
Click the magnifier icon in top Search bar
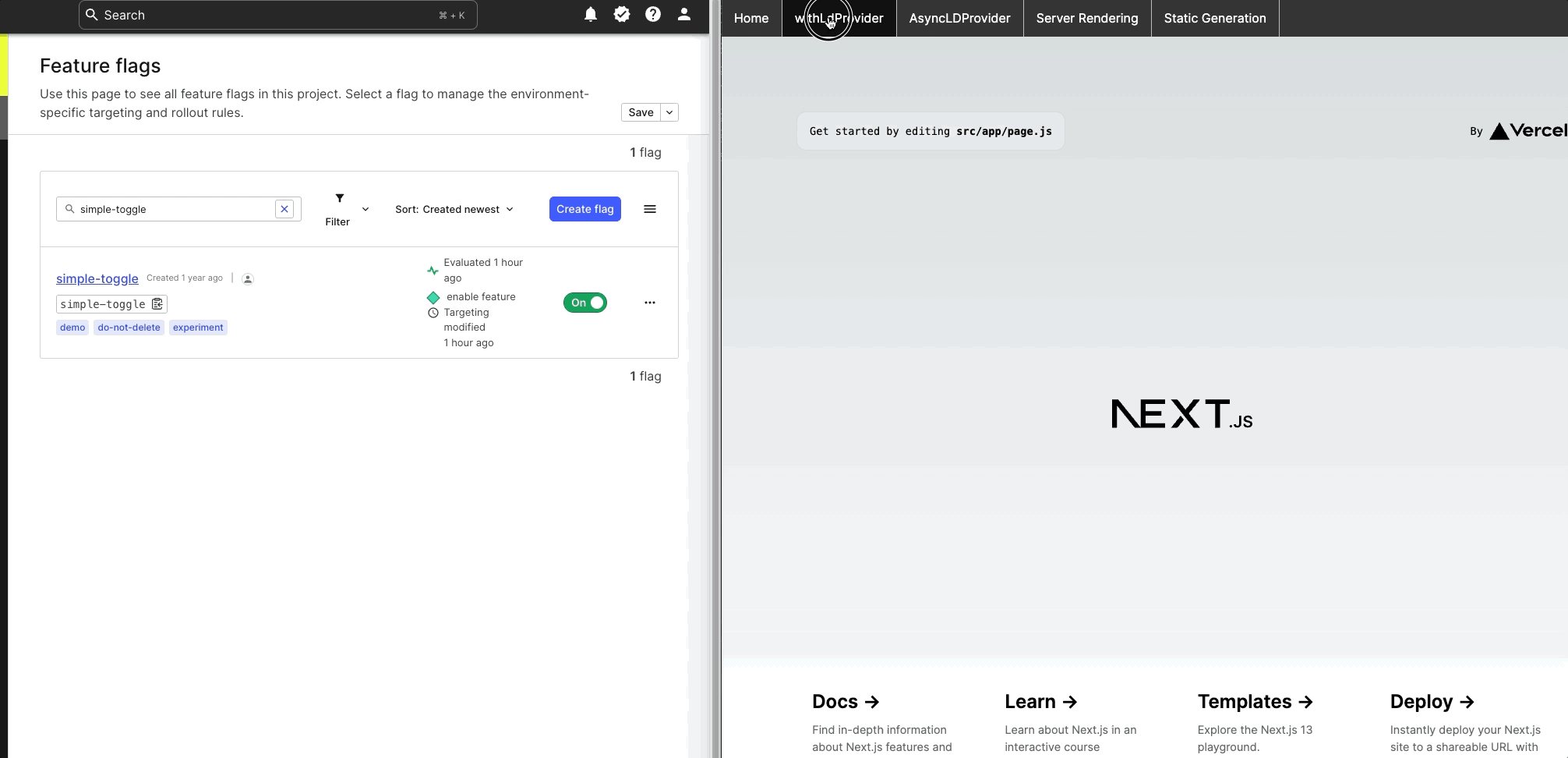pyautogui.click(x=92, y=15)
